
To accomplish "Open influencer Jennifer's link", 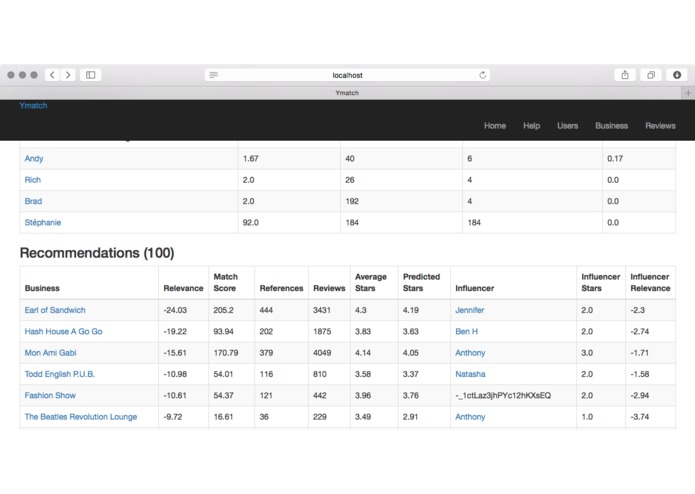I will point(469,310).
